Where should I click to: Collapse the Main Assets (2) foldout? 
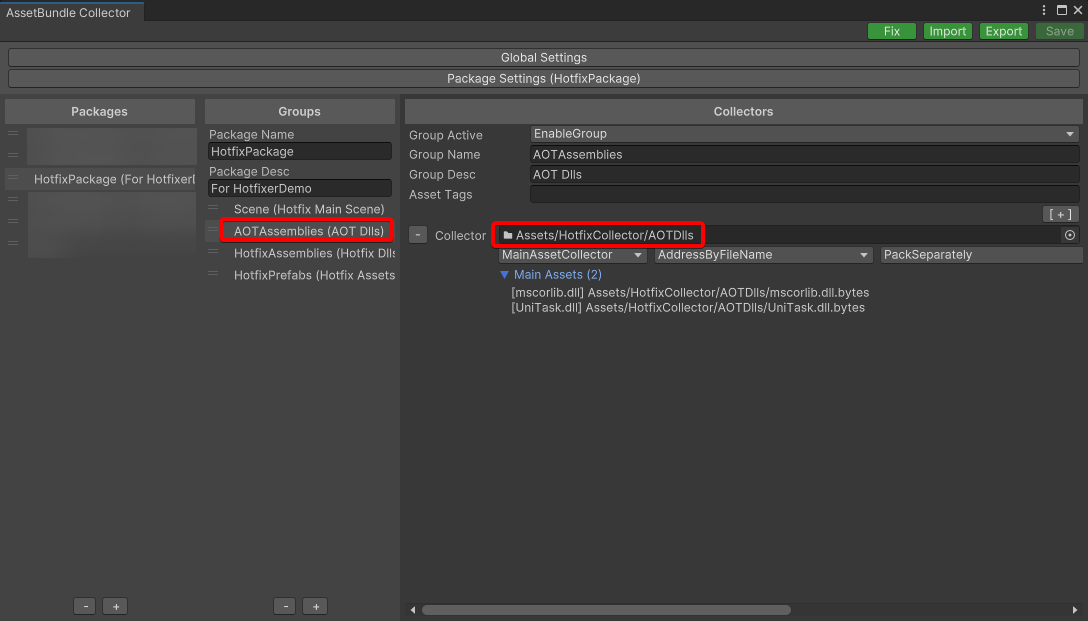[505, 274]
